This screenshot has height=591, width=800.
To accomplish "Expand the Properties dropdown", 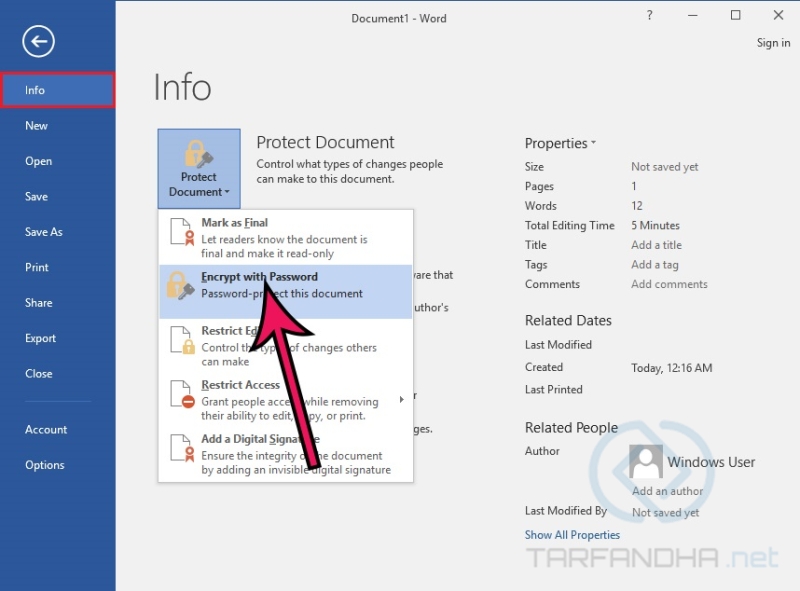I will coord(560,143).
